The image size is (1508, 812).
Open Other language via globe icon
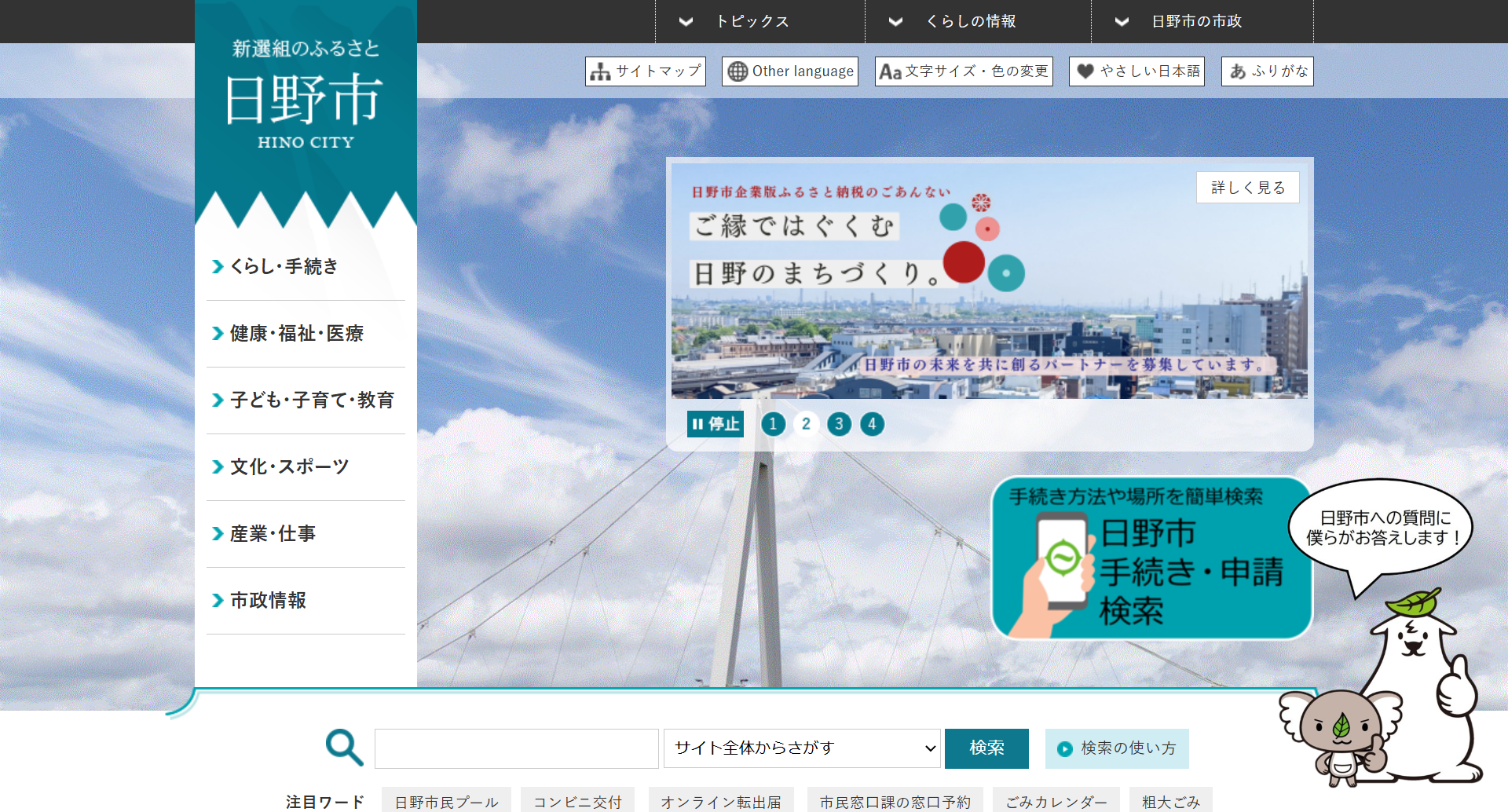tap(789, 71)
